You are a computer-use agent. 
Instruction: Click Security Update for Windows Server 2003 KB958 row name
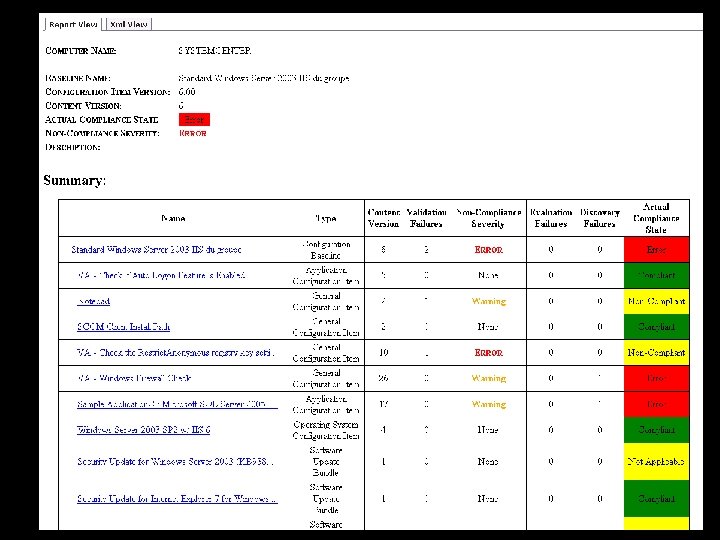(175, 461)
